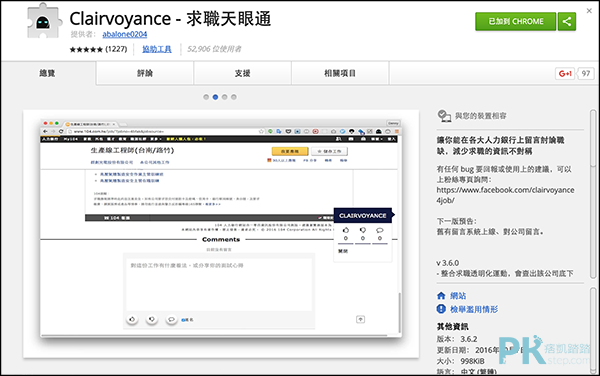
Task: Open the facebook.com/clairvoyance4job link
Action: pyautogui.click(x=505, y=195)
